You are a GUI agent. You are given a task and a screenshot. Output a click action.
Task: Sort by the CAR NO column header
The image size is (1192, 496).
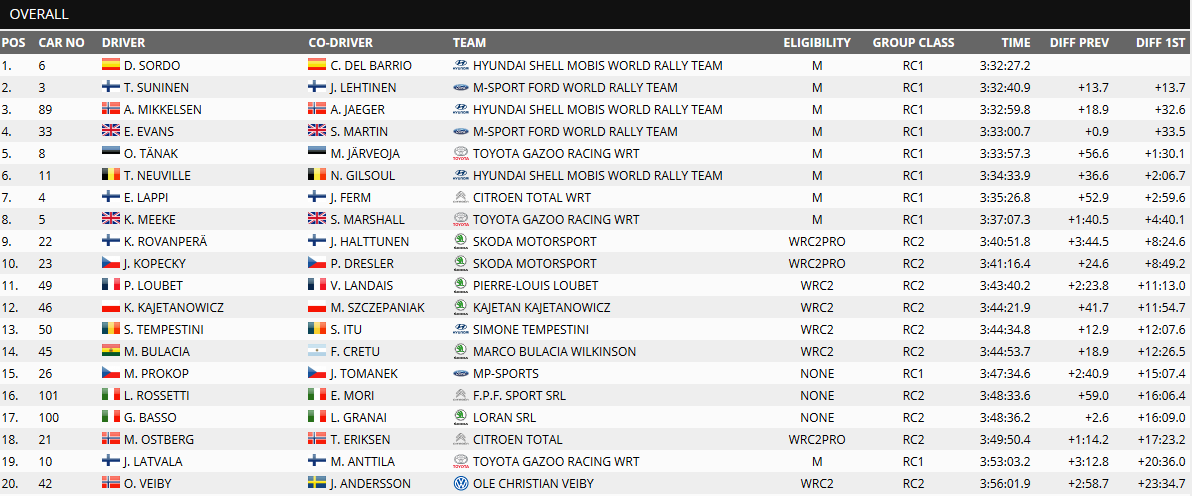click(62, 43)
